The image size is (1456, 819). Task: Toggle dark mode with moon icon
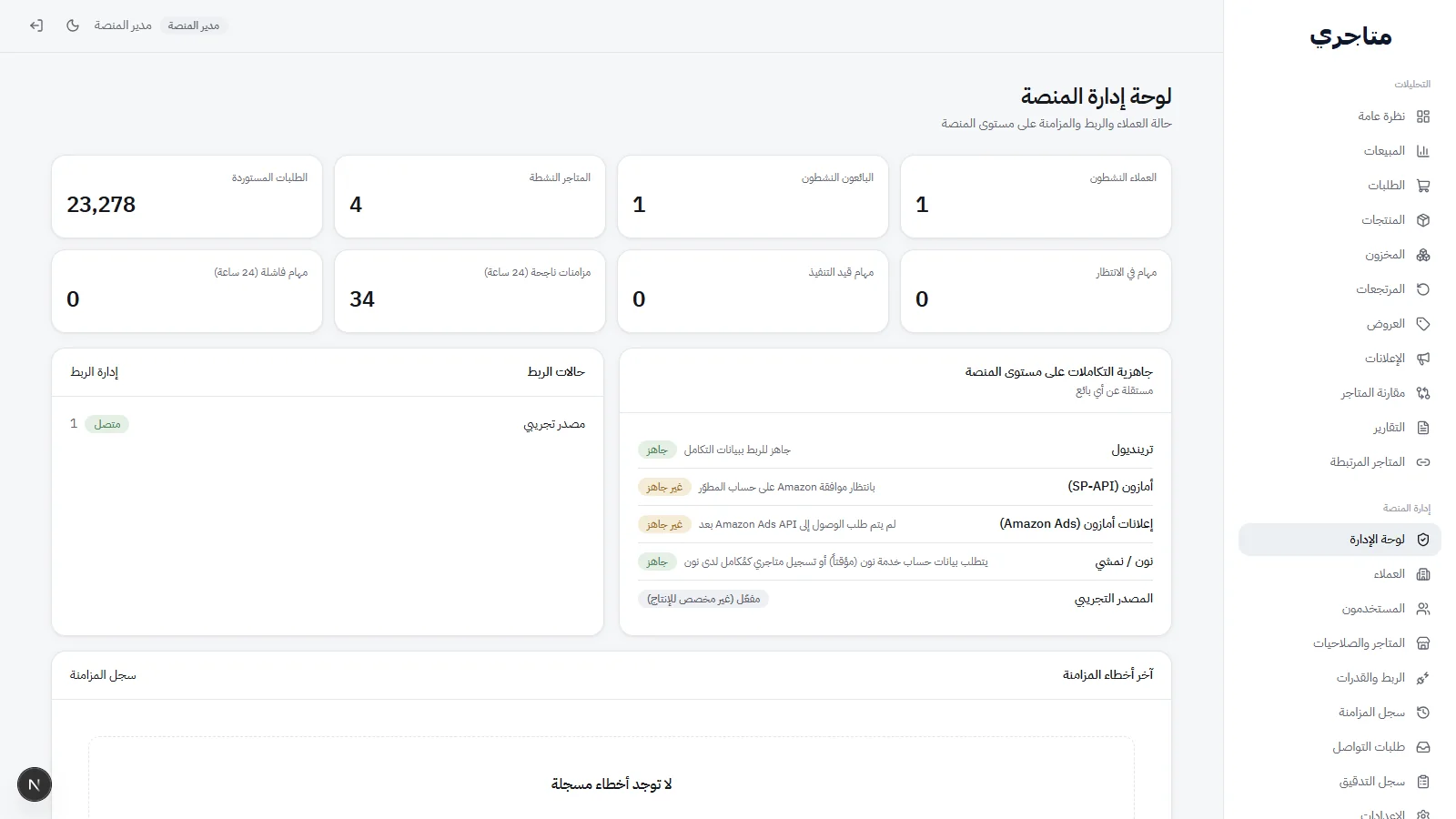coord(73,25)
